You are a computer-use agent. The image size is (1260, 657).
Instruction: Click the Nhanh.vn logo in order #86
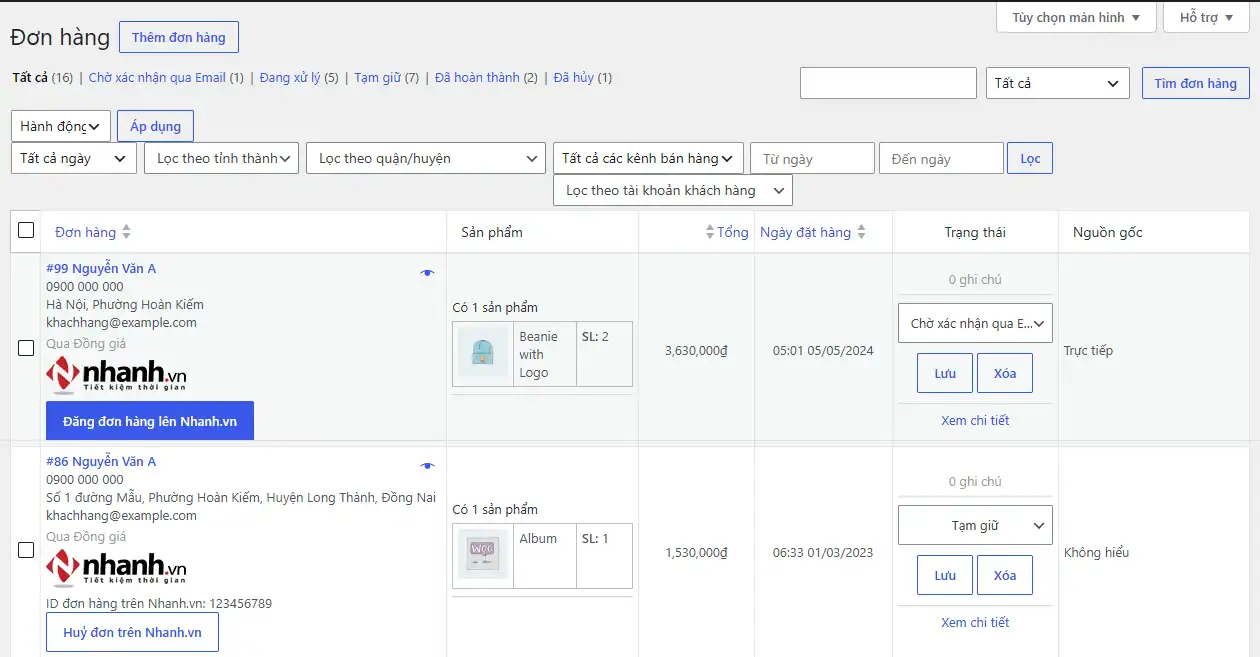click(x=116, y=568)
